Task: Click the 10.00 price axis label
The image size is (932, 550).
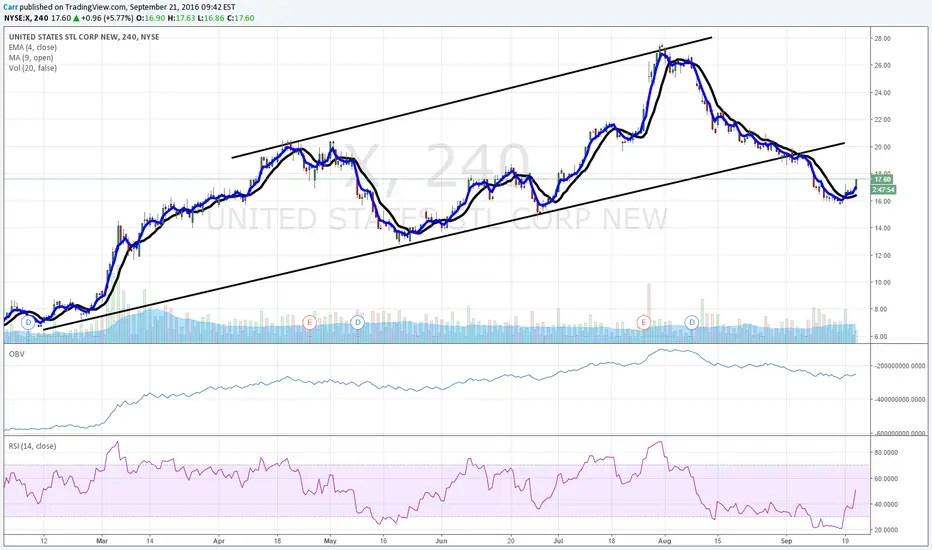Action: 883,282
